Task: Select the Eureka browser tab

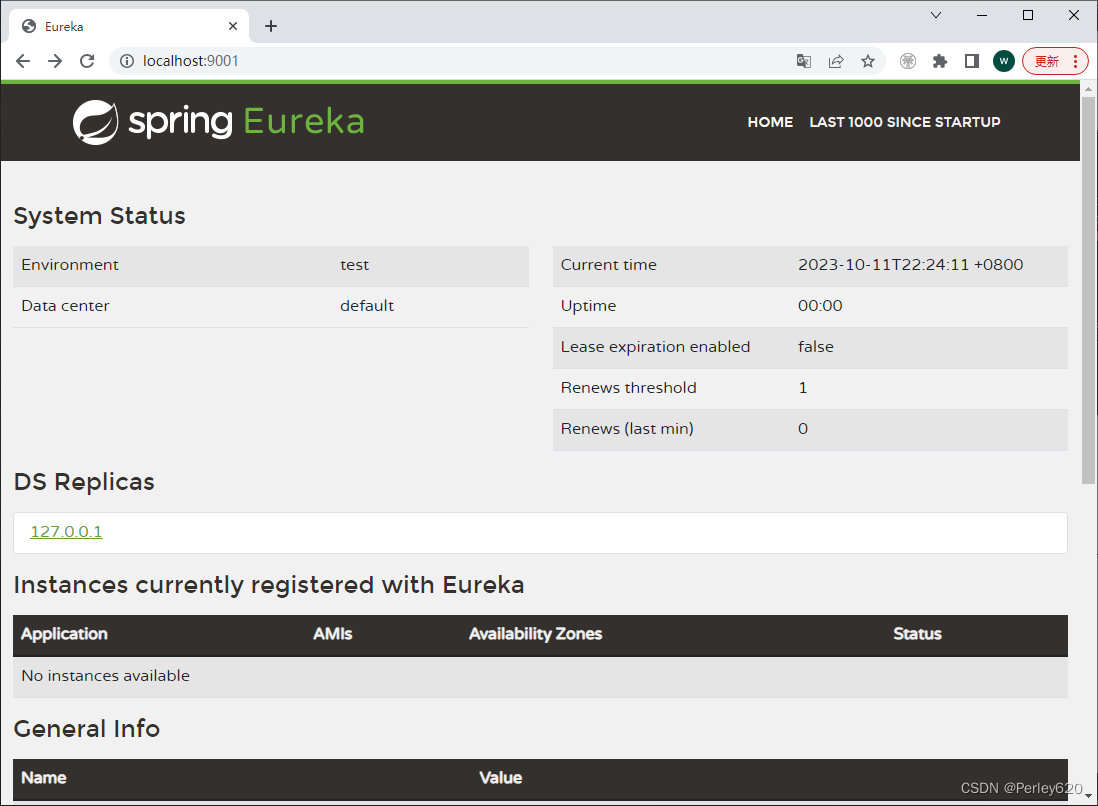Action: (130, 26)
